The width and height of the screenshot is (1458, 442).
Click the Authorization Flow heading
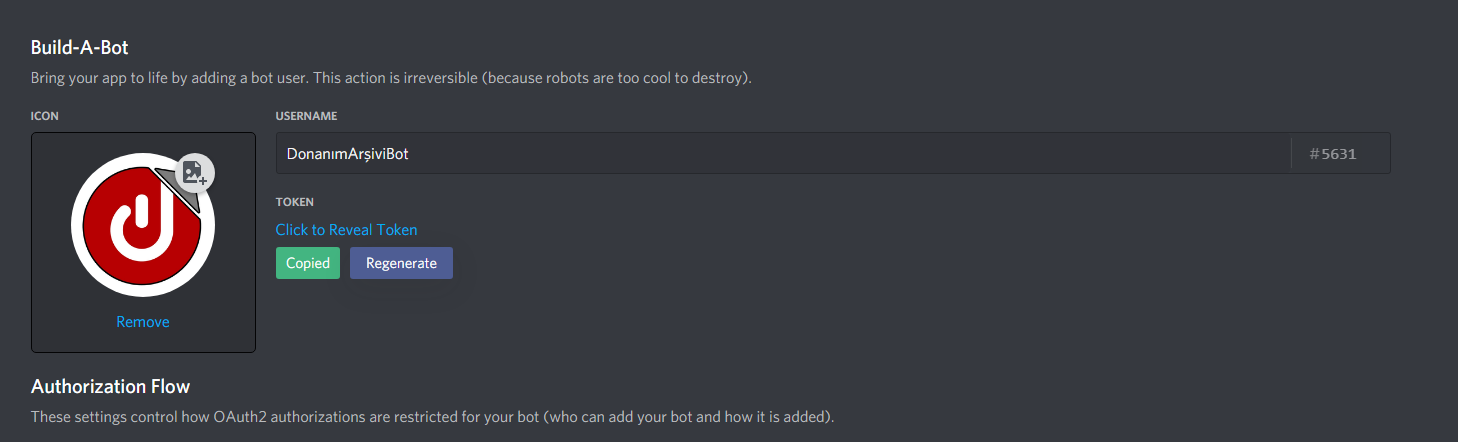click(x=110, y=386)
